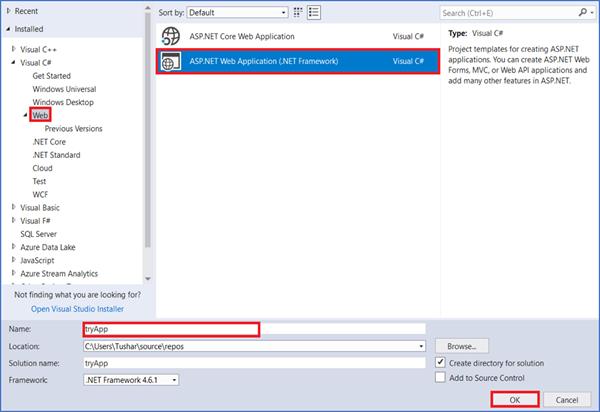Click the ASP.NET Core Web Application globe icon

point(171,36)
